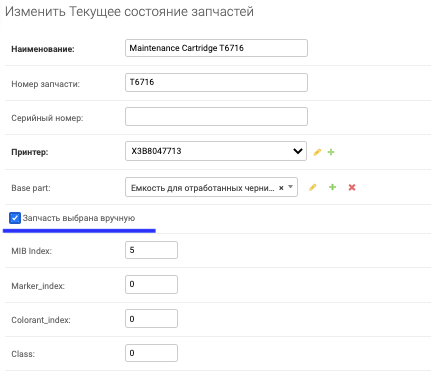Click the 'Запчасть выбрана вручную' label
Screen dimensions: 431x374
[x=79, y=218]
